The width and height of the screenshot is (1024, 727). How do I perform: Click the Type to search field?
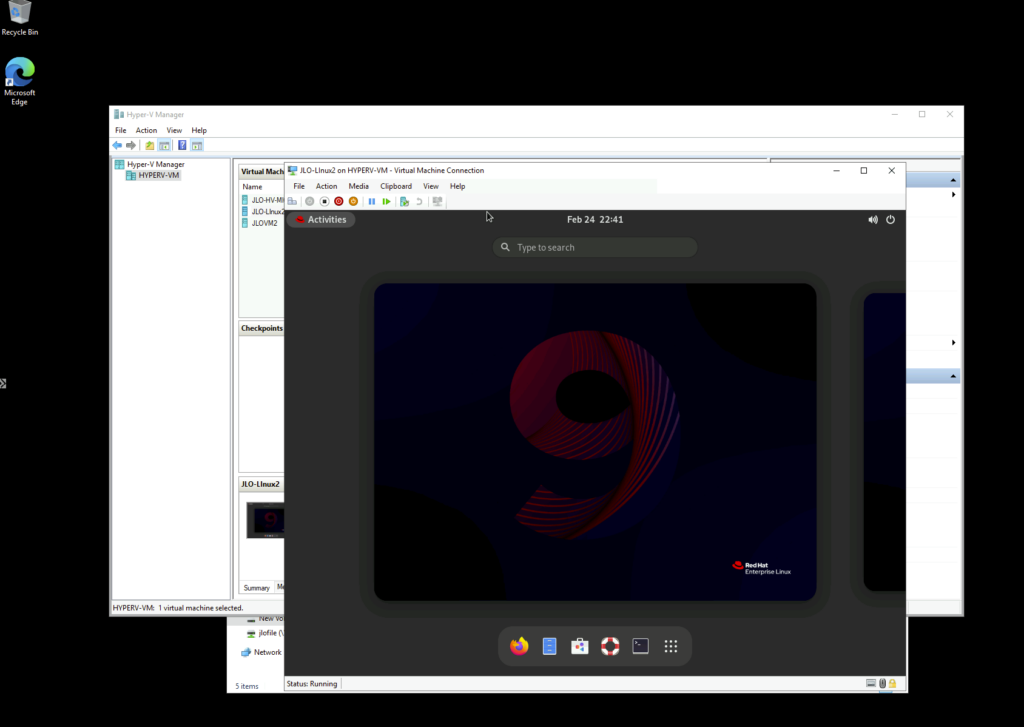[595, 247]
